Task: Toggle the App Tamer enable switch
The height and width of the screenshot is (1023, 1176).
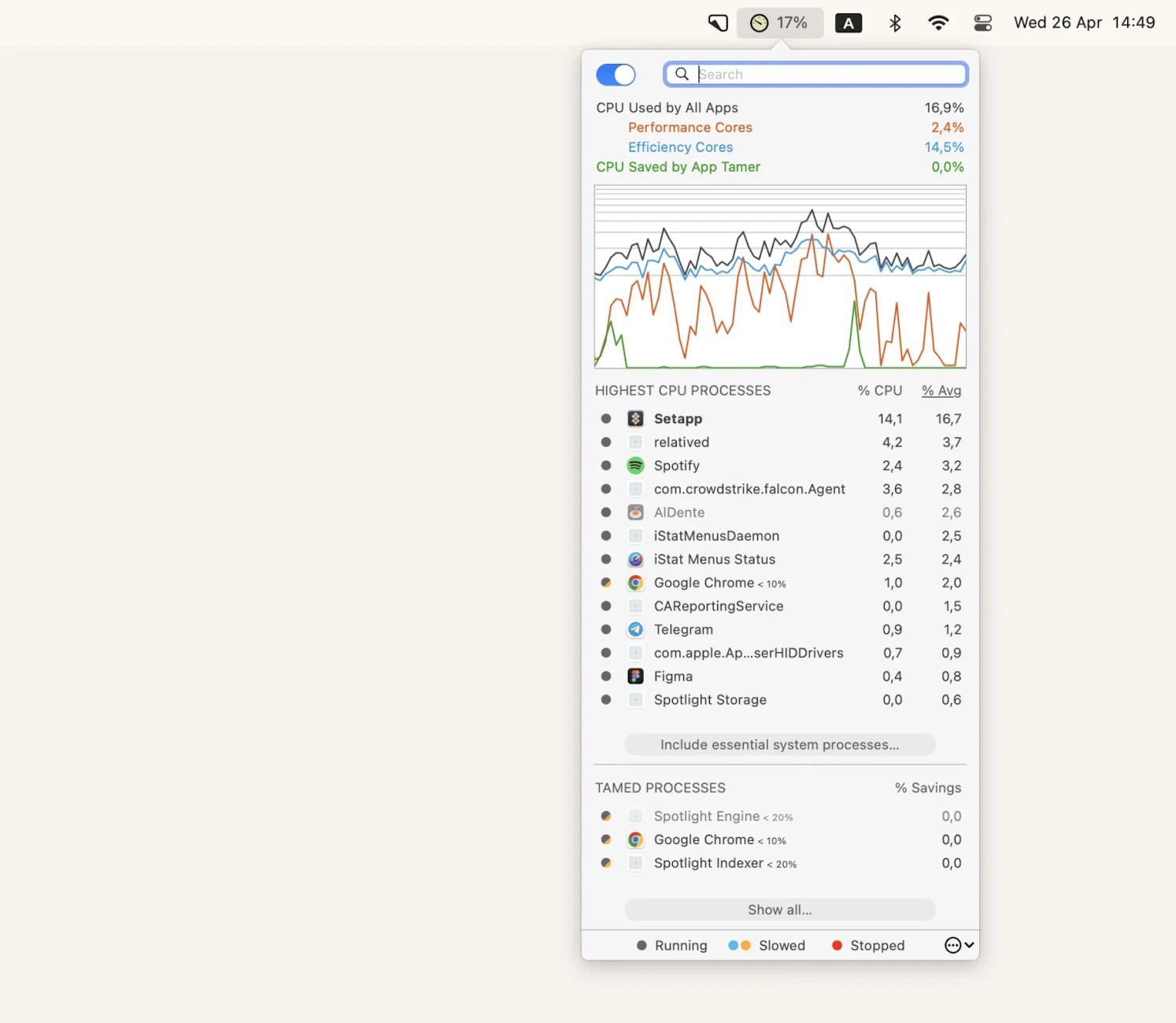Action: tap(616, 75)
